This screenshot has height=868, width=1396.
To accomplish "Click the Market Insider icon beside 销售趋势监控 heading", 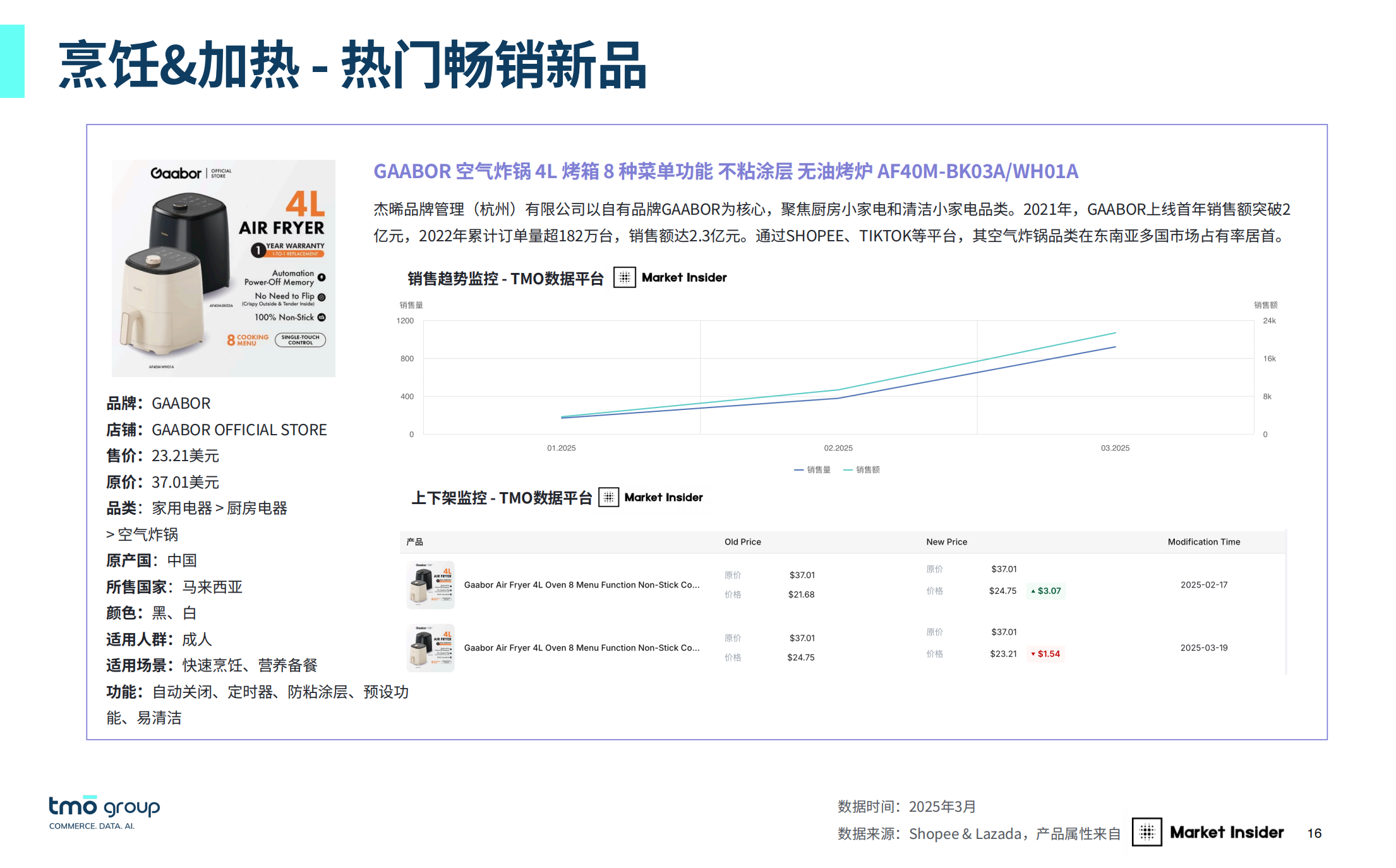I will click(x=624, y=277).
